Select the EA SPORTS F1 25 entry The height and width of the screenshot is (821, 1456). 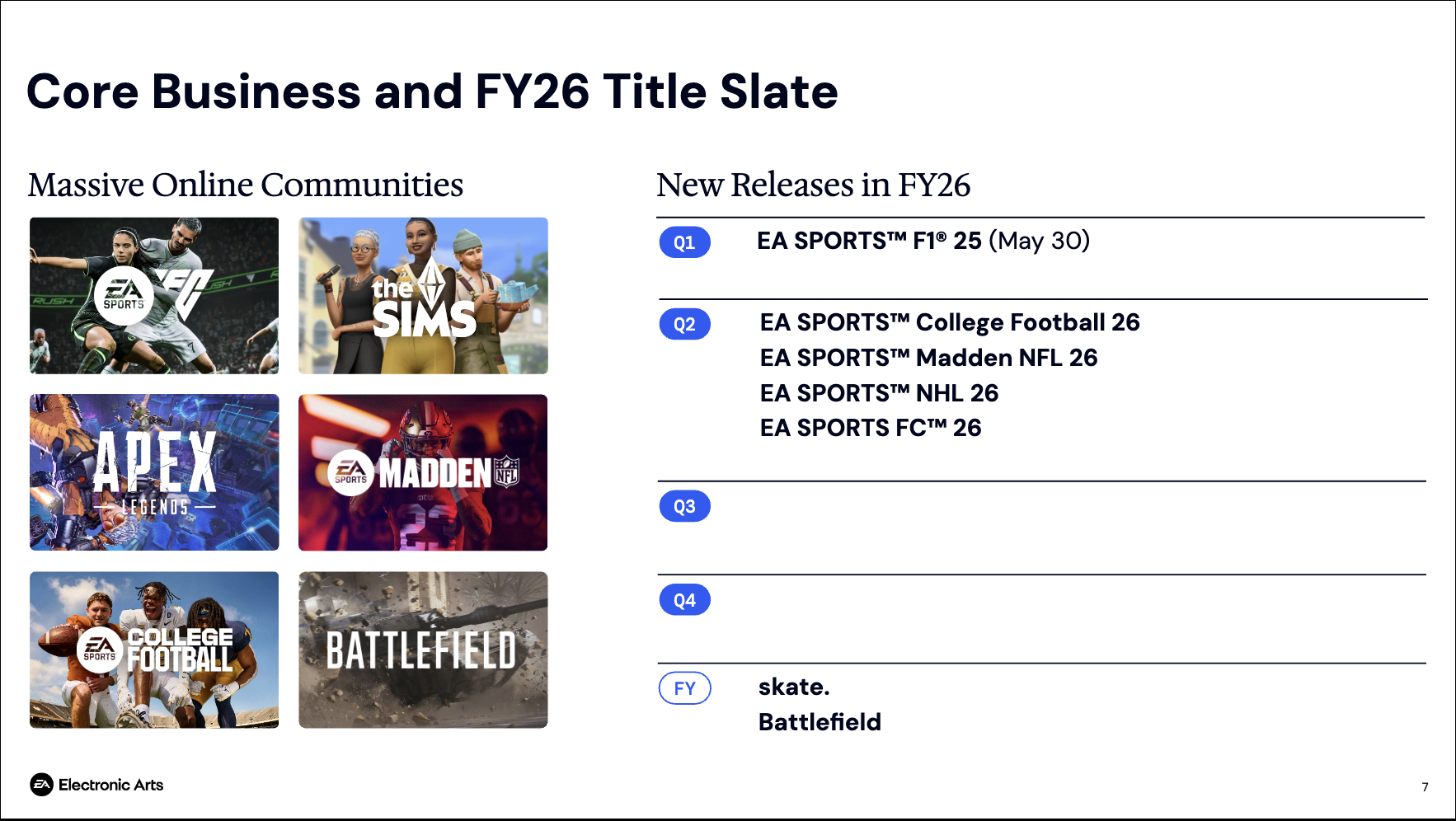923,241
